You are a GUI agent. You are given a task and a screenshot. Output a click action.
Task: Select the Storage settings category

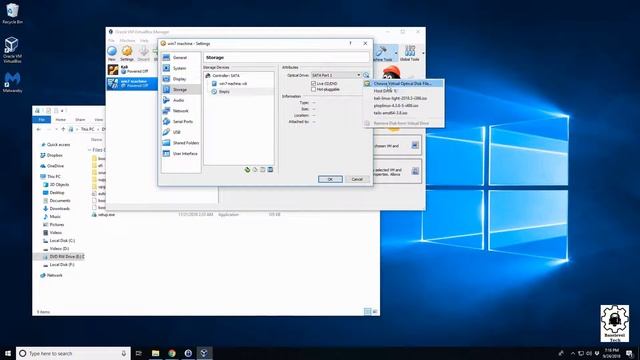[x=180, y=89]
